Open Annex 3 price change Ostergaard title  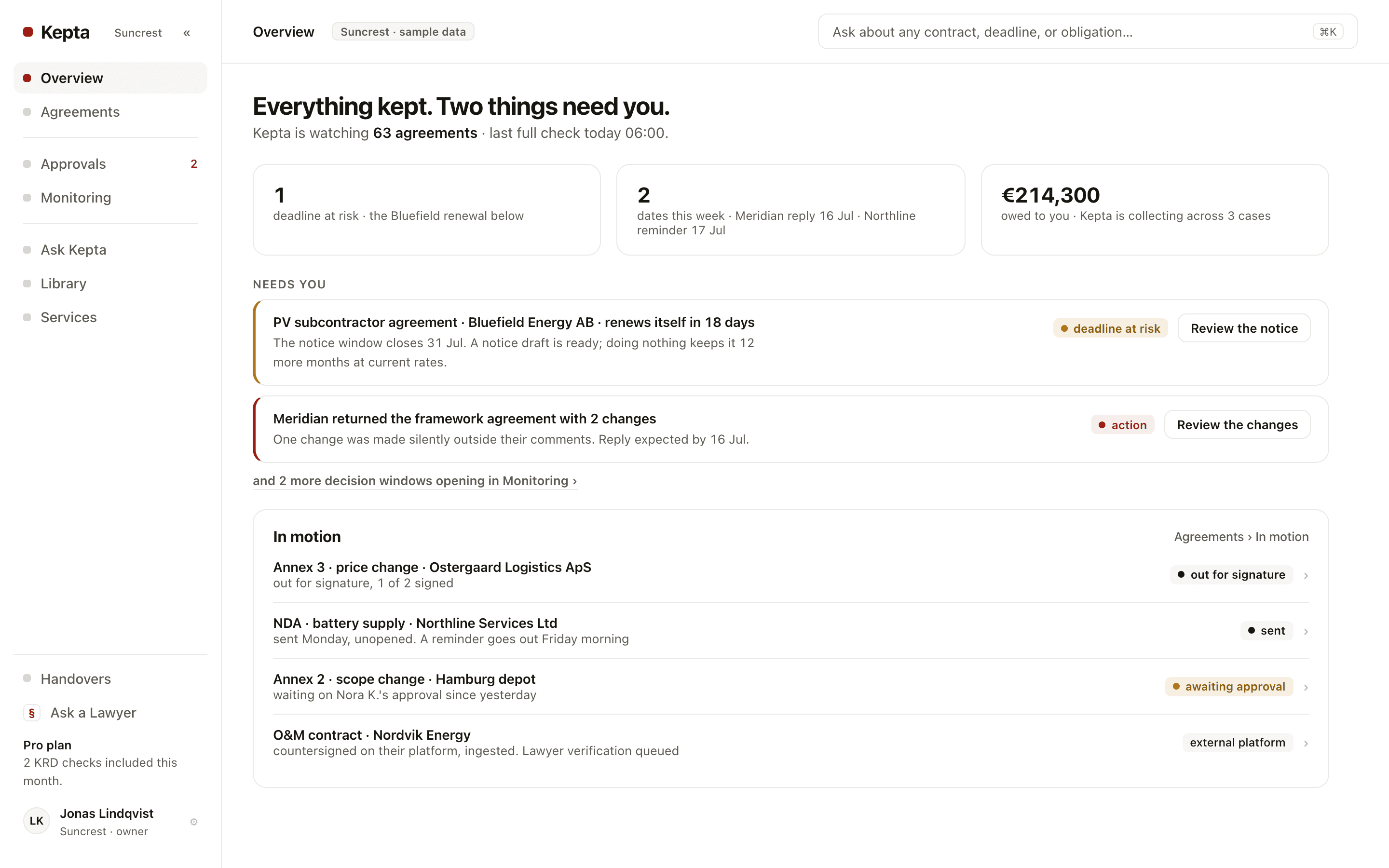[x=432, y=567]
